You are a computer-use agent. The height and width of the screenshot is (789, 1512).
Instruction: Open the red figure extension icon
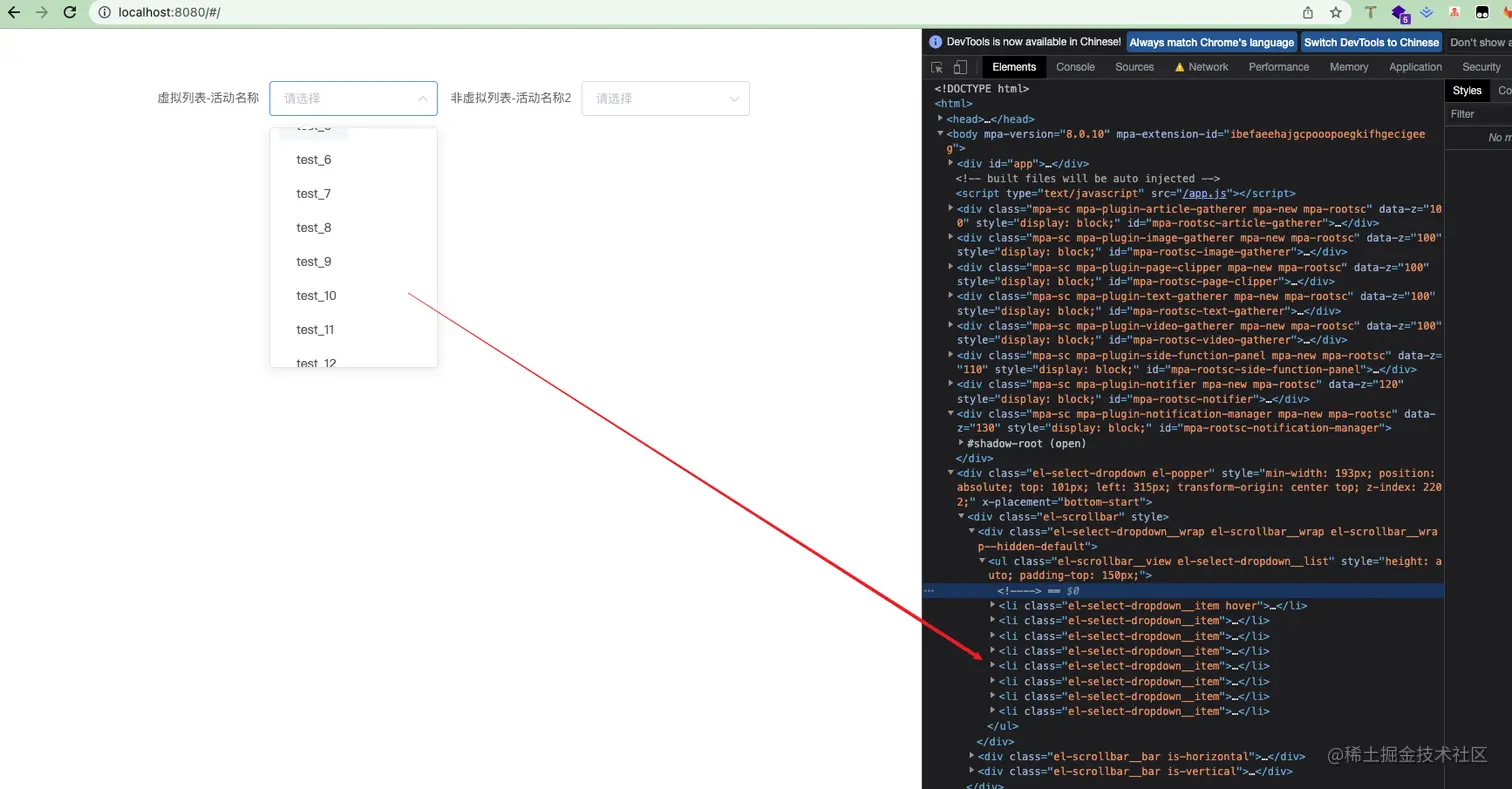tap(1454, 12)
